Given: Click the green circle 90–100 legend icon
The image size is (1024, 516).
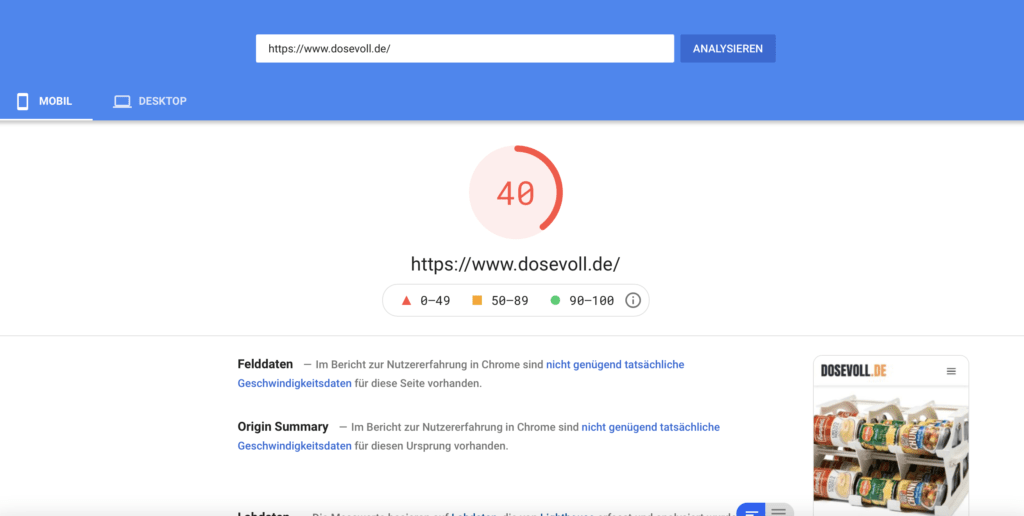Looking at the screenshot, I should click(555, 300).
